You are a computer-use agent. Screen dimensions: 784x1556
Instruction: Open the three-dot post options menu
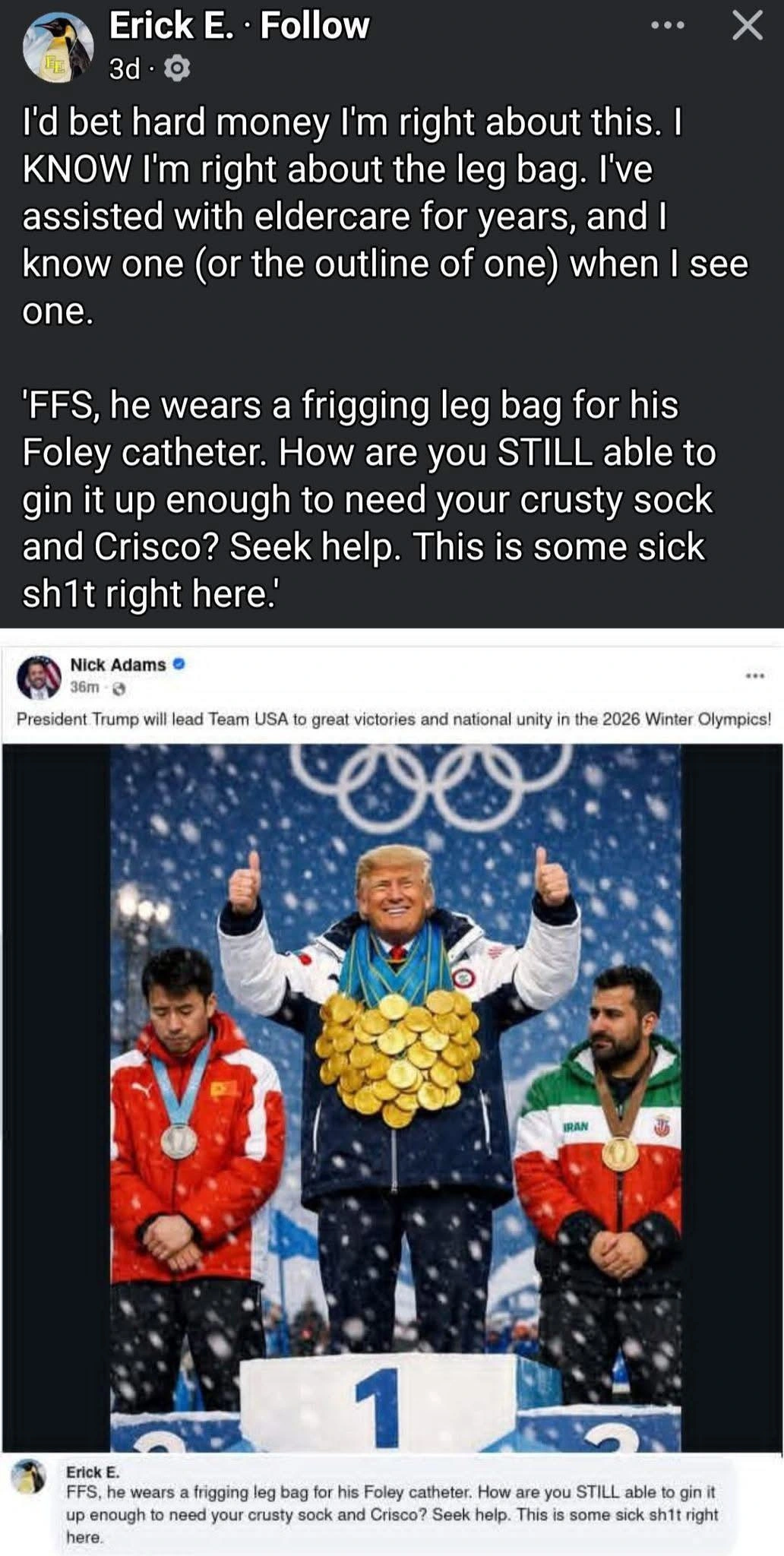669,26
